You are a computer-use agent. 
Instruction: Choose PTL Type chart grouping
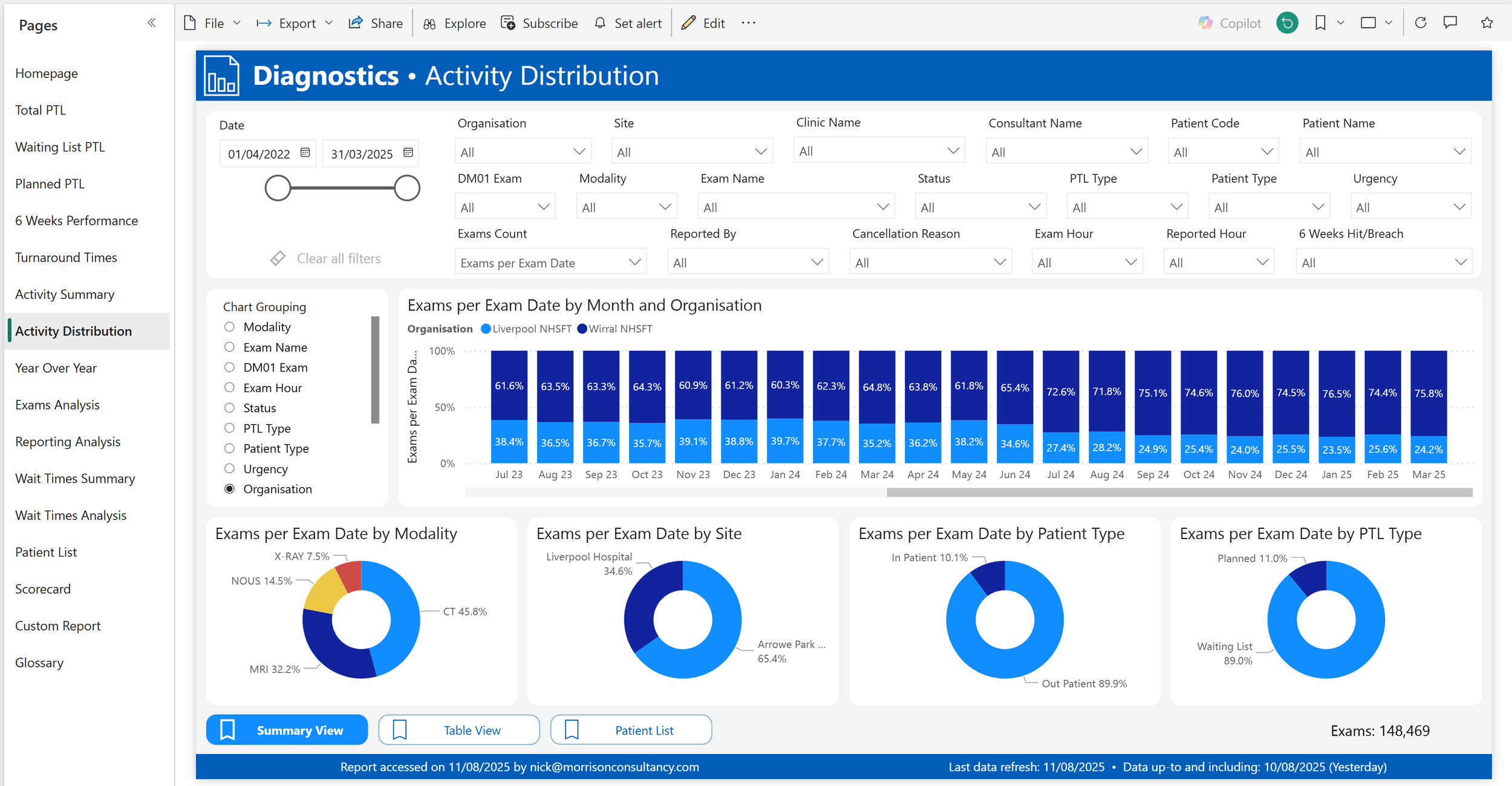tap(229, 428)
